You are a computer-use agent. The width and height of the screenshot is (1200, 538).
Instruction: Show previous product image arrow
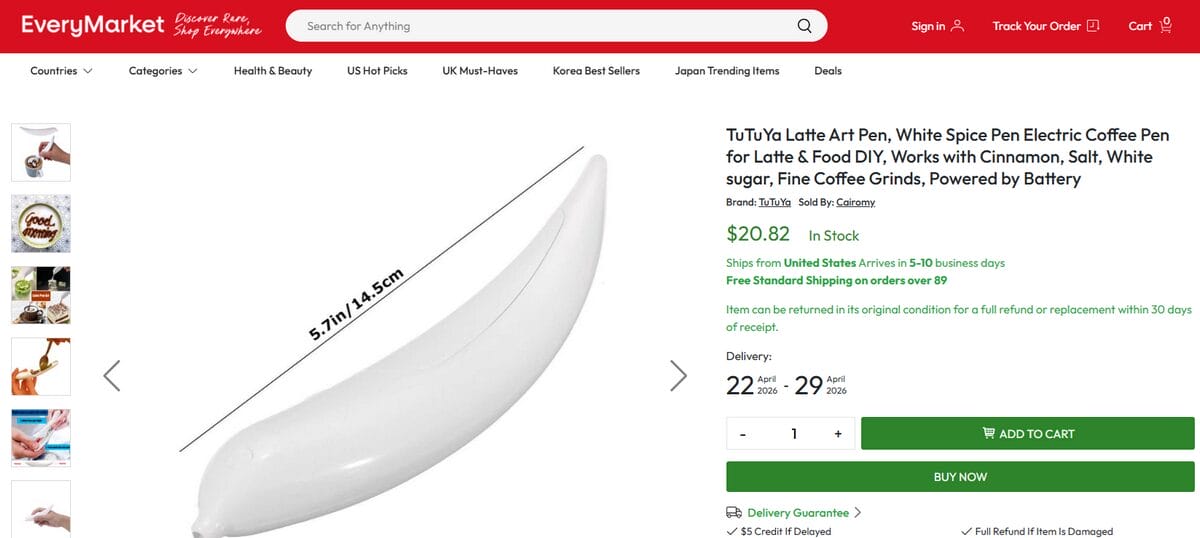tap(112, 375)
